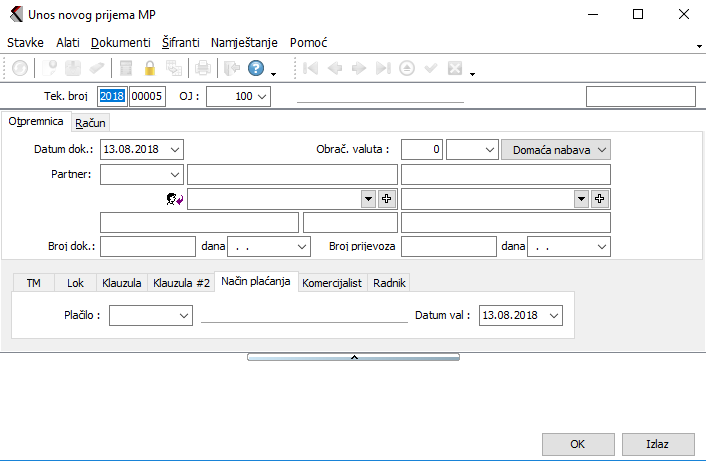Select the Komercijalist tab
This screenshot has width=706, height=461.
[333, 283]
